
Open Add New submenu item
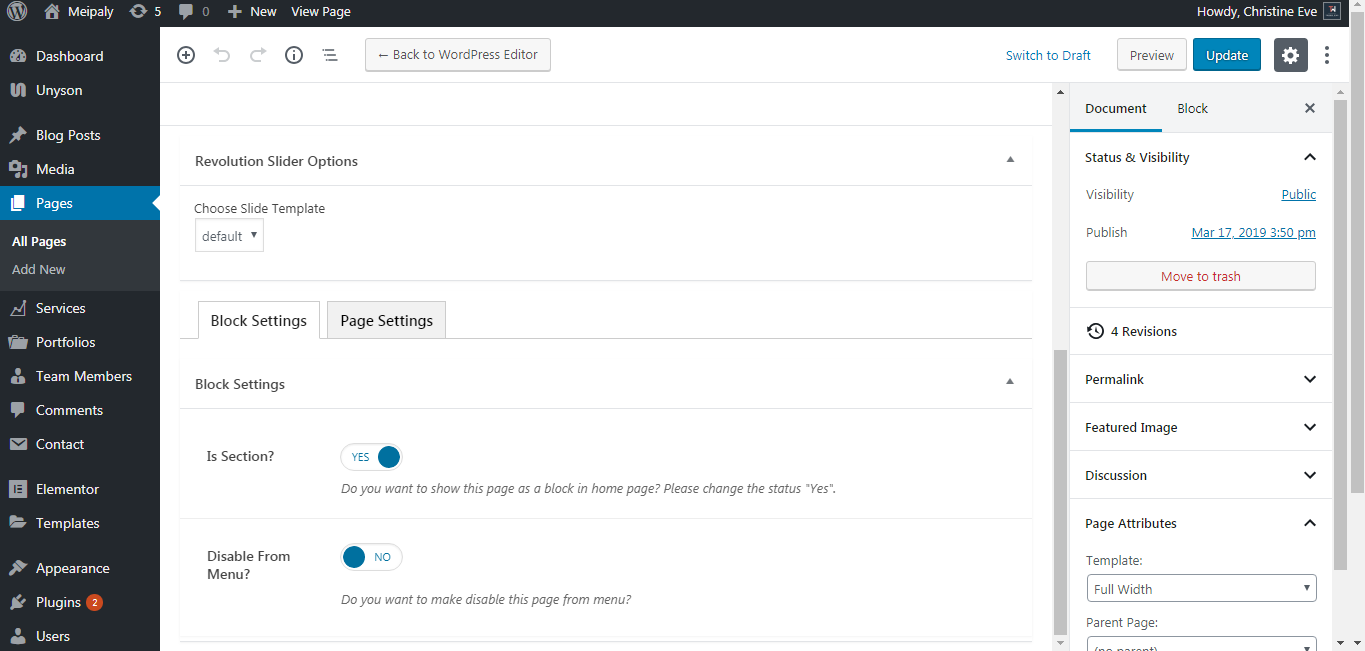39,269
